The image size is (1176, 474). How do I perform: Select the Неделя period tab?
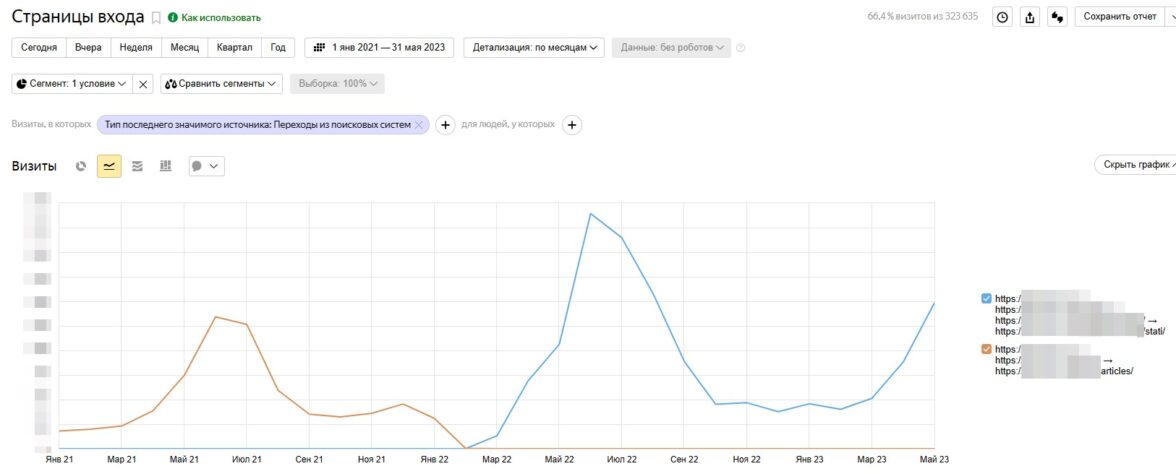pyautogui.click(x=135, y=47)
